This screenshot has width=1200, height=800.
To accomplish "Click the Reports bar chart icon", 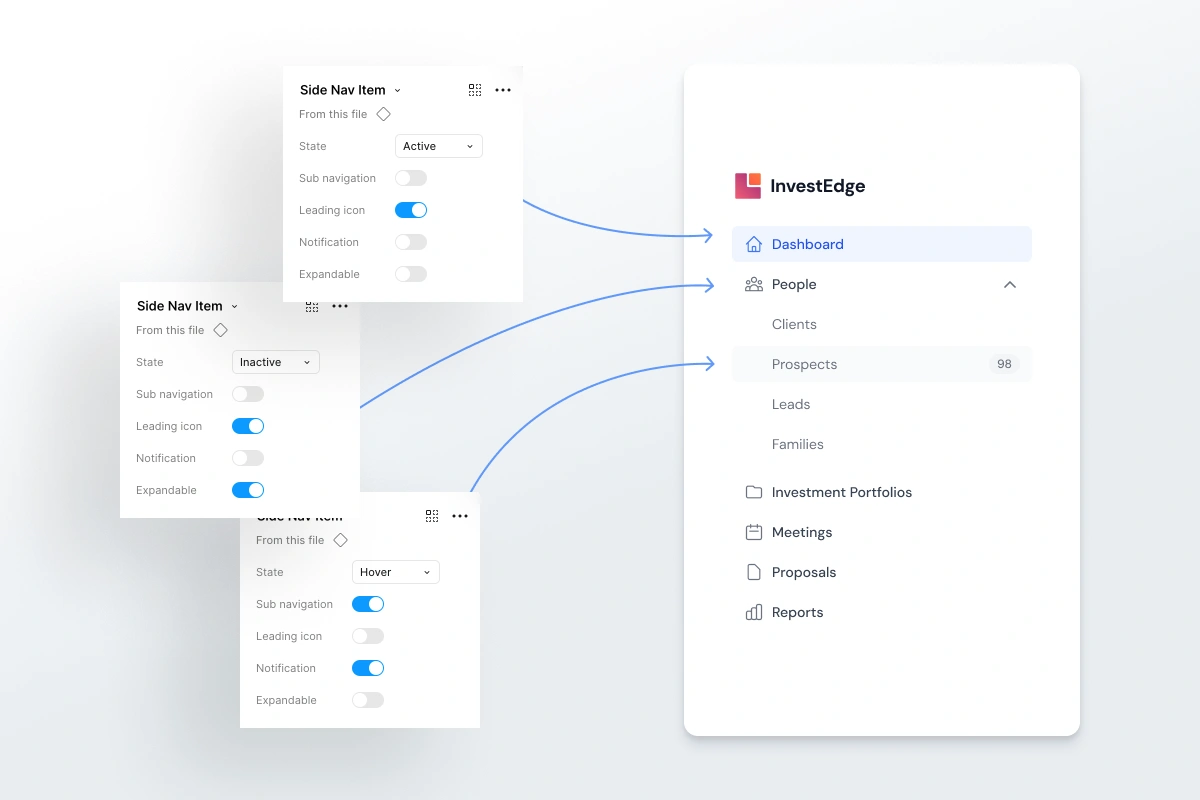I will click(x=754, y=612).
